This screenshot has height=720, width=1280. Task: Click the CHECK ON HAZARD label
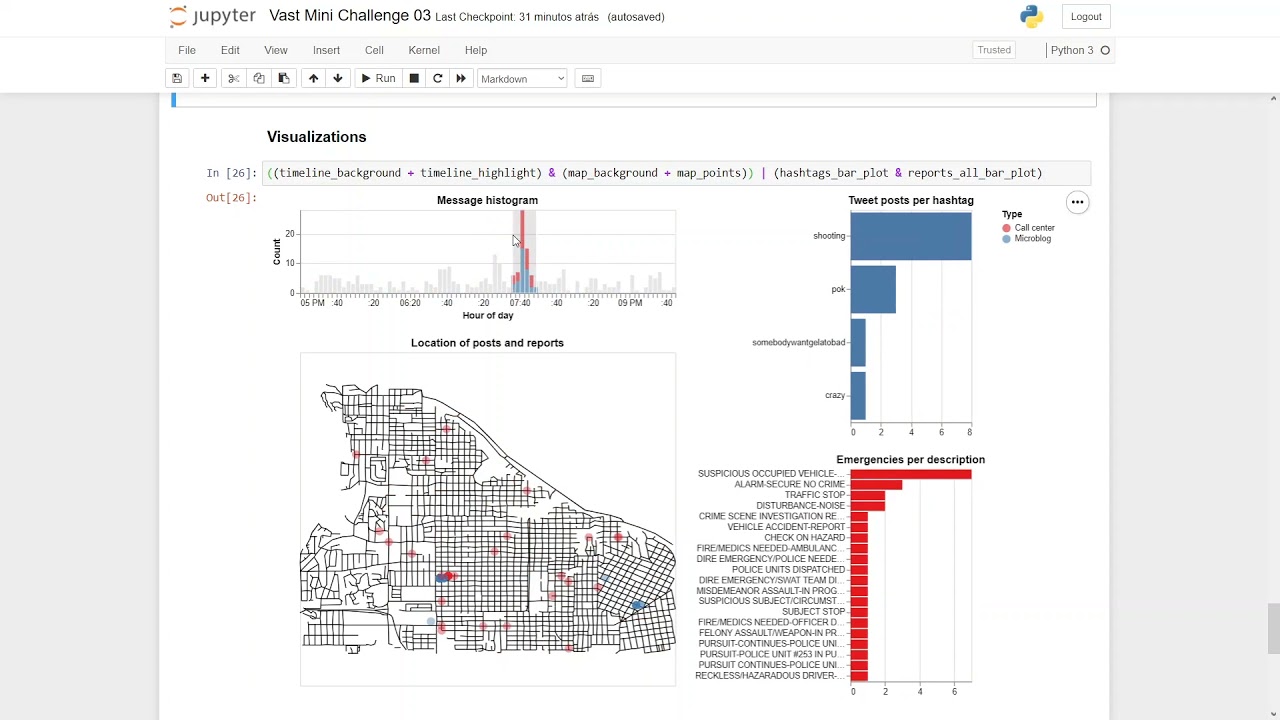[x=805, y=538]
